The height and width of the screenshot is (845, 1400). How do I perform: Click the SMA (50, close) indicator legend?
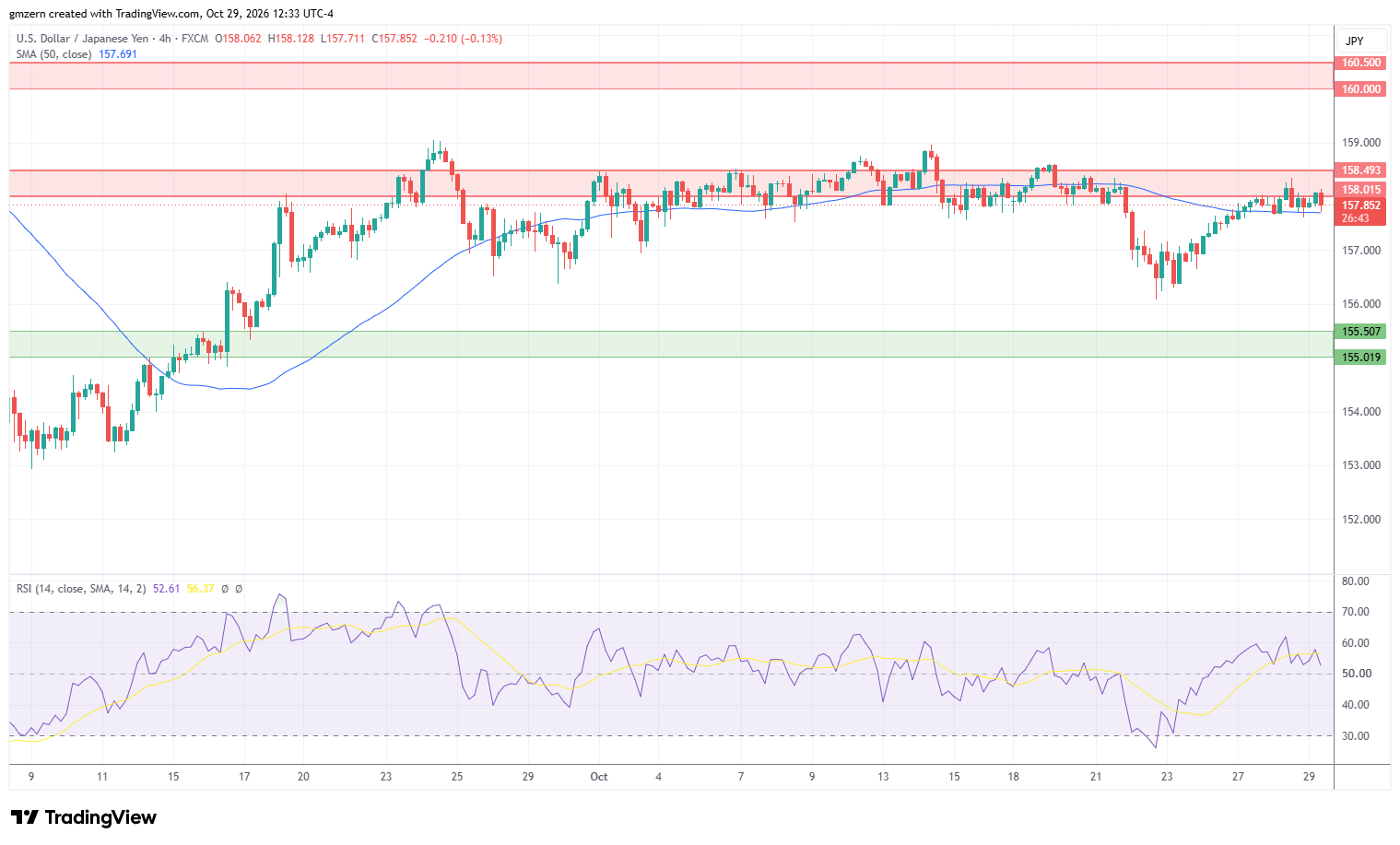click(53, 54)
